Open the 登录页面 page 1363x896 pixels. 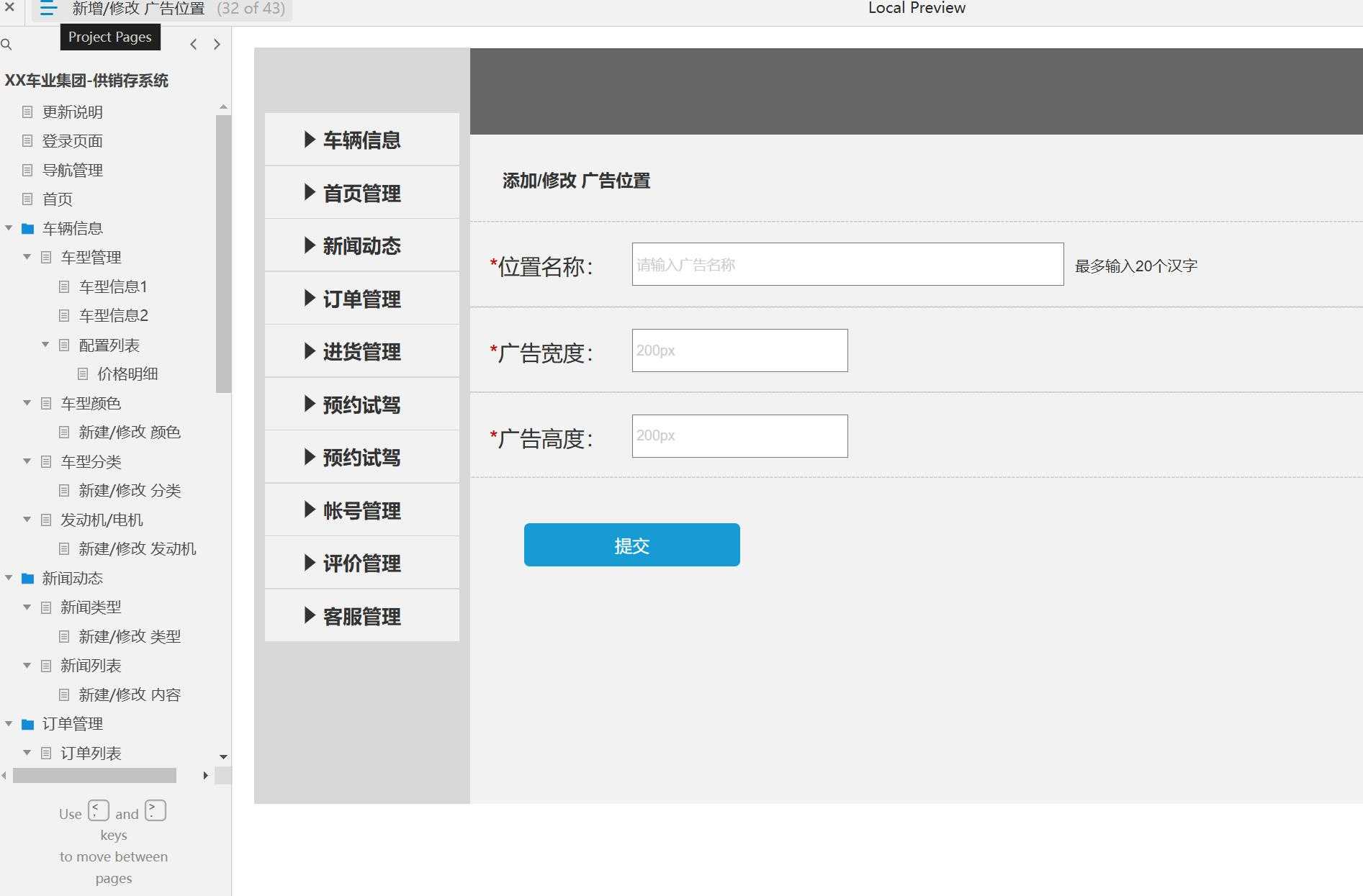71,141
